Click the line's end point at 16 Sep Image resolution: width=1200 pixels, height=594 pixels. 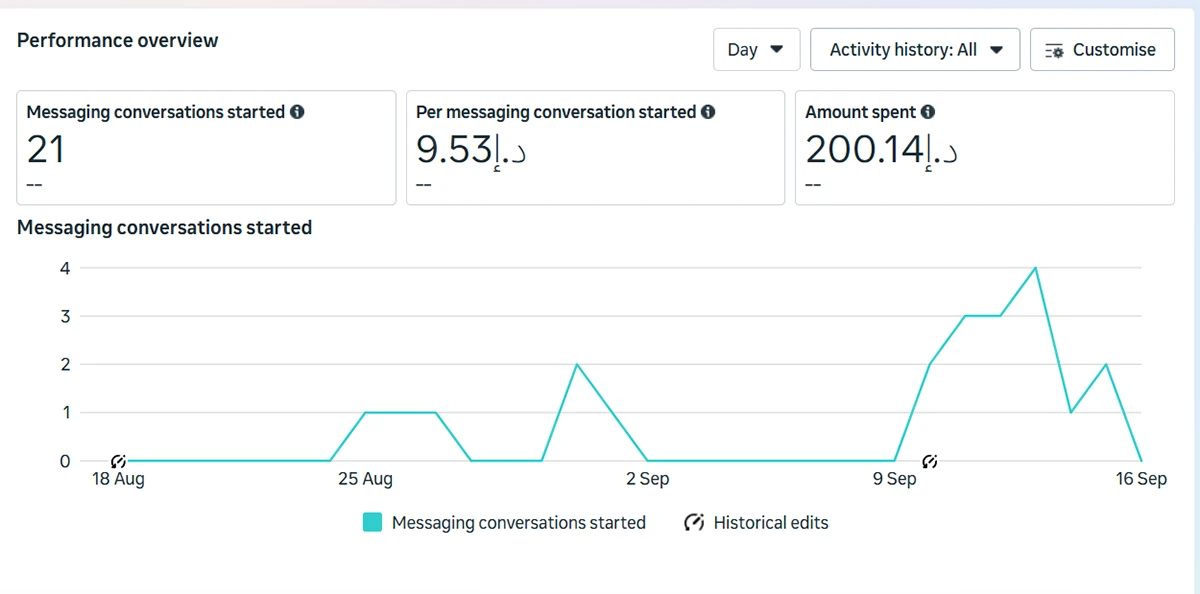(1141, 461)
